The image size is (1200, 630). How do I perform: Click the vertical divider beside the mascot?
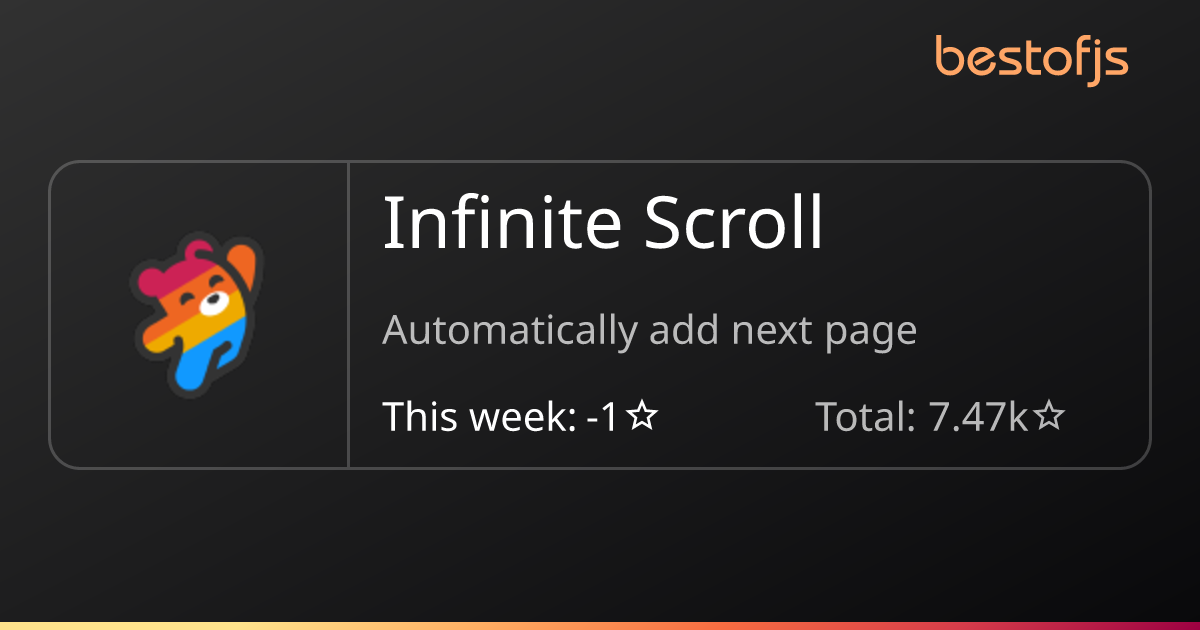click(348, 314)
